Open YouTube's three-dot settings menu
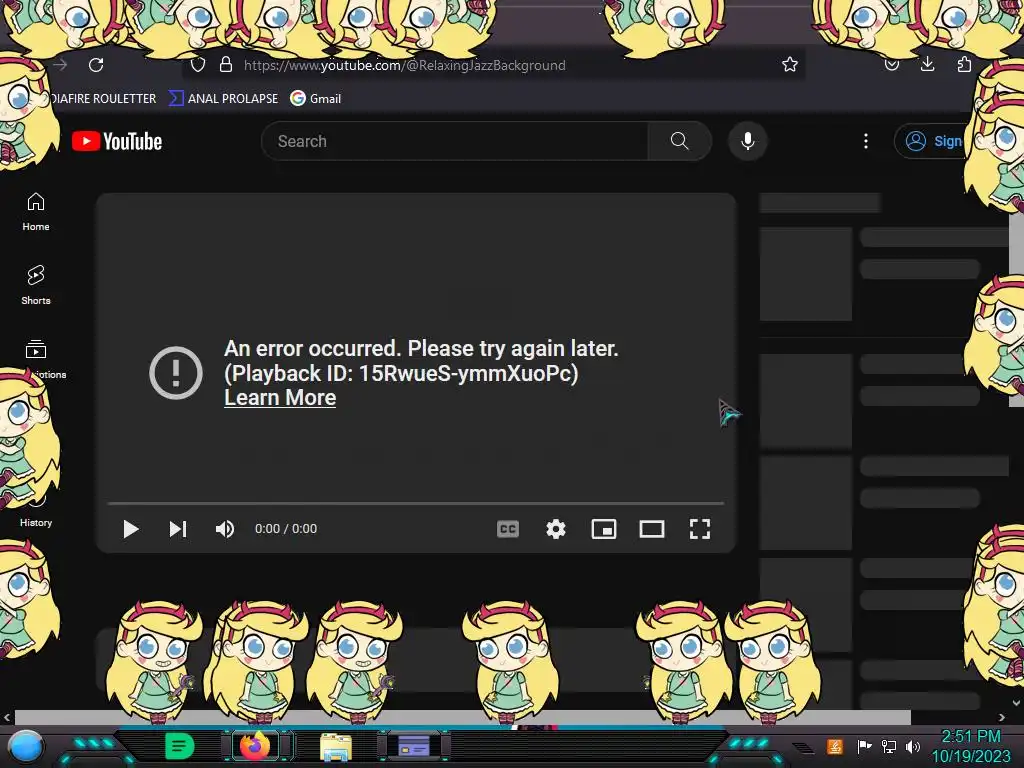Image resolution: width=1024 pixels, height=768 pixels. (866, 141)
